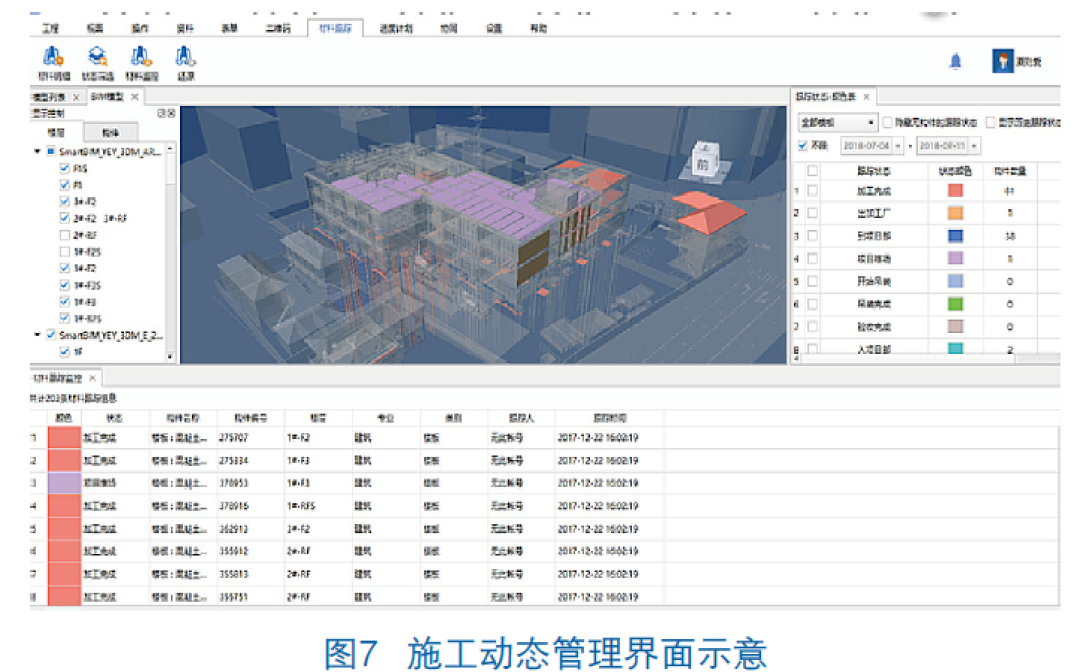Select the row with component number 362913
Image resolution: width=1080 pixels, height=672 pixels.
544,529
